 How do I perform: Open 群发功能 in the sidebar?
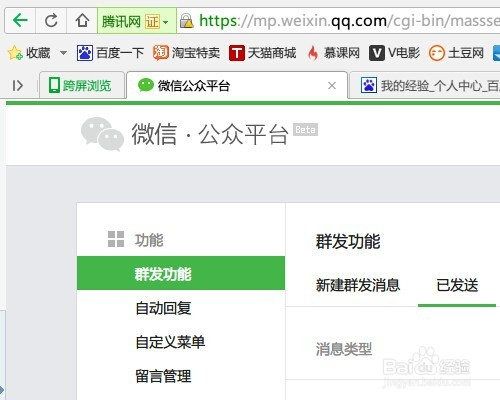click(181, 273)
